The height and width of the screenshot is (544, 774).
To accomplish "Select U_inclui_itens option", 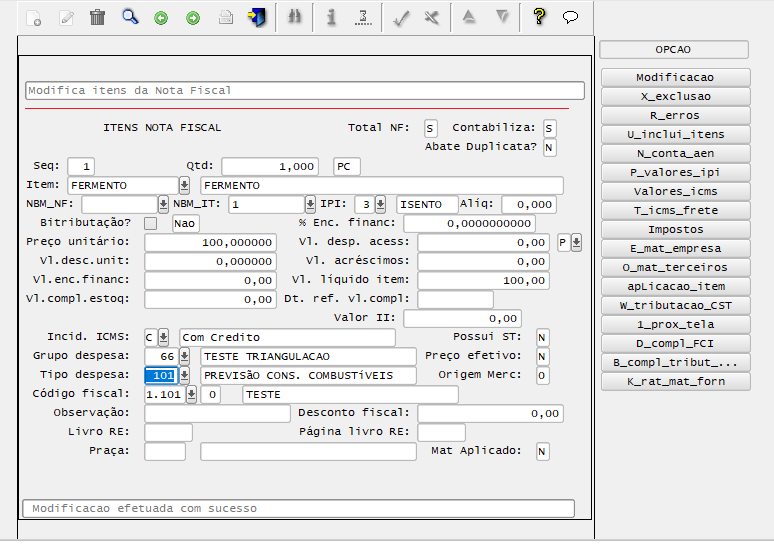I will pyautogui.click(x=675, y=134).
